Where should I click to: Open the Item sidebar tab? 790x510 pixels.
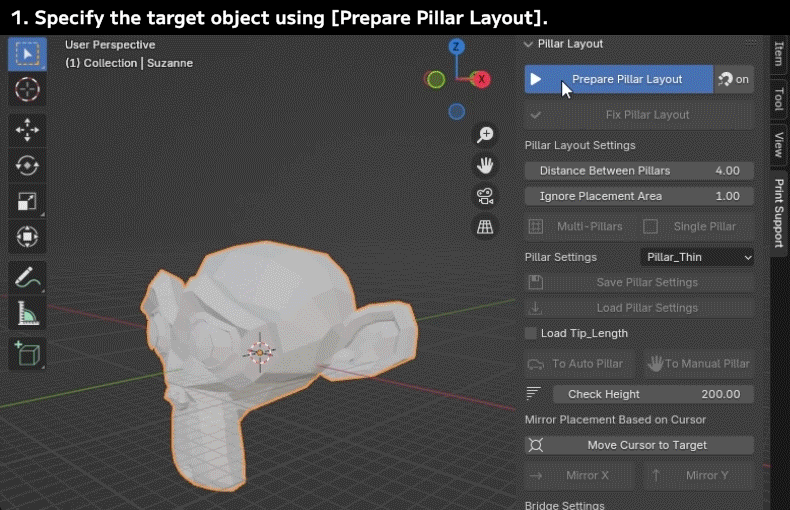pyautogui.click(x=779, y=53)
